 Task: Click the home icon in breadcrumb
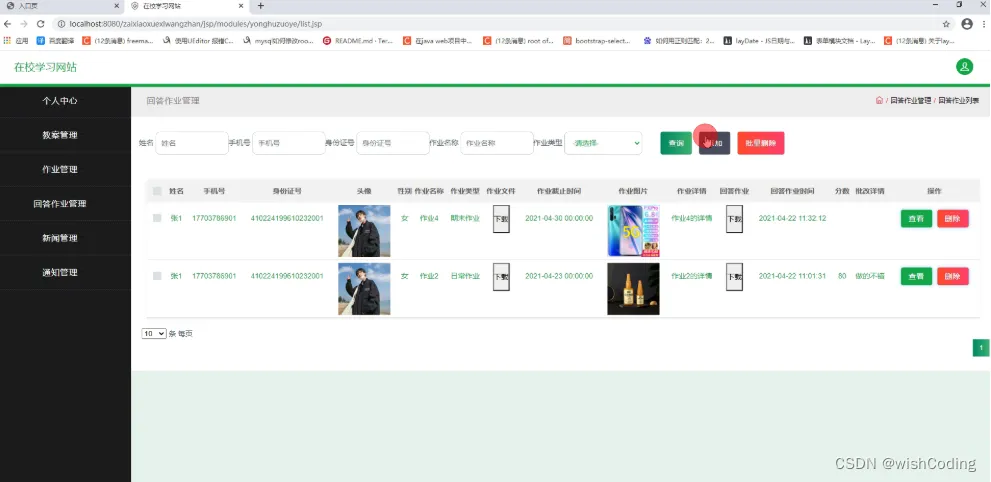tap(879, 100)
